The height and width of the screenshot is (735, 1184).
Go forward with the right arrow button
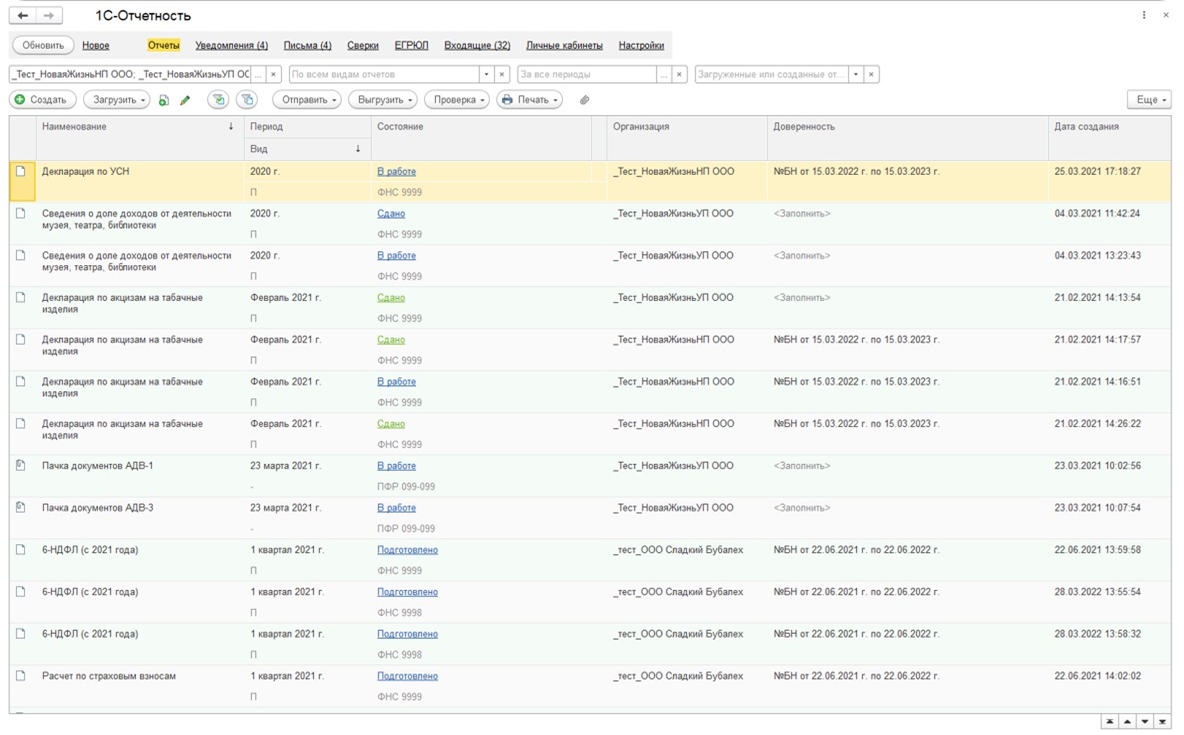(49, 15)
